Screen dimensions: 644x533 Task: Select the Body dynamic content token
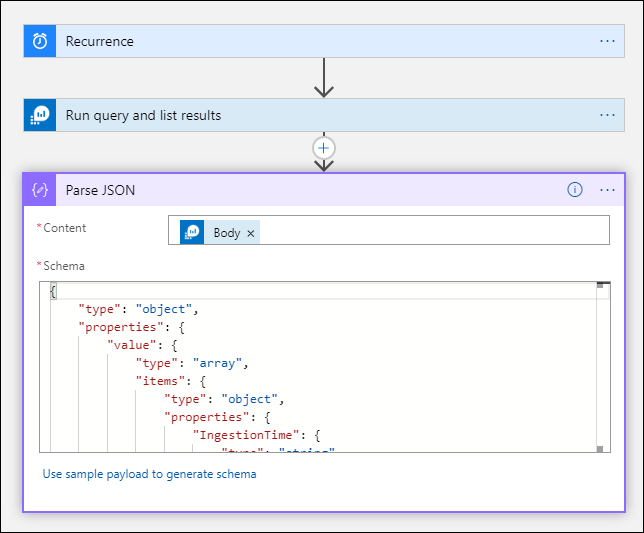pos(227,233)
